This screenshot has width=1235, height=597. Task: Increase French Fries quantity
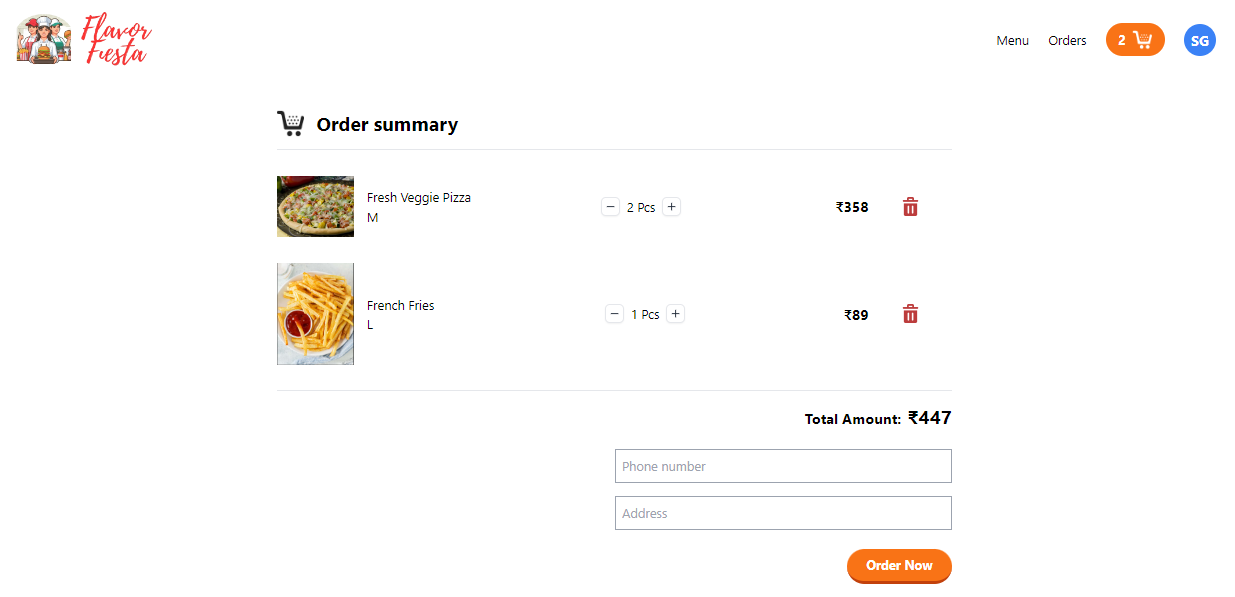pyautogui.click(x=676, y=314)
